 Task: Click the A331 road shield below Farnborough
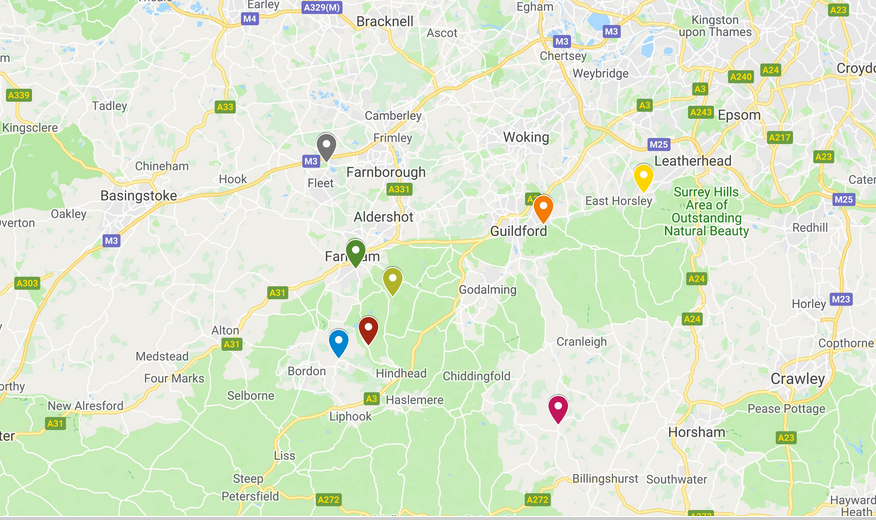pyautogui.click(x=399, y=189)
